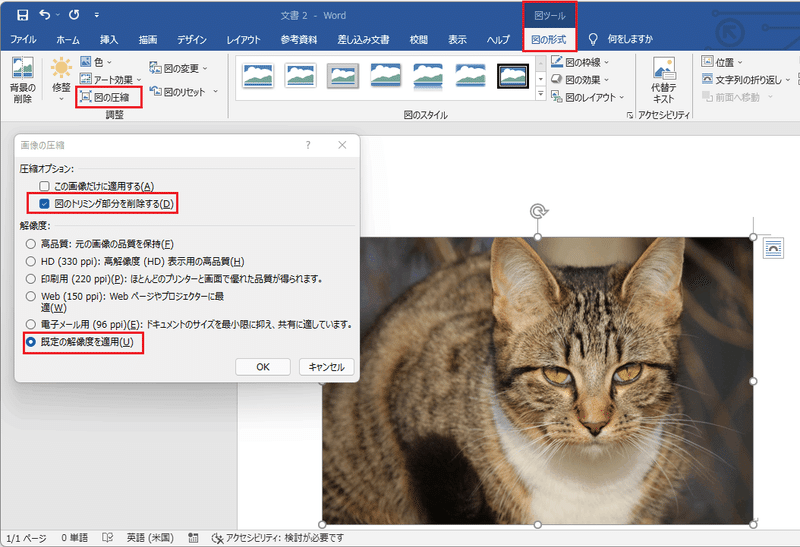Close the 画像の圧縮 dialog

[x=342, y=145]
